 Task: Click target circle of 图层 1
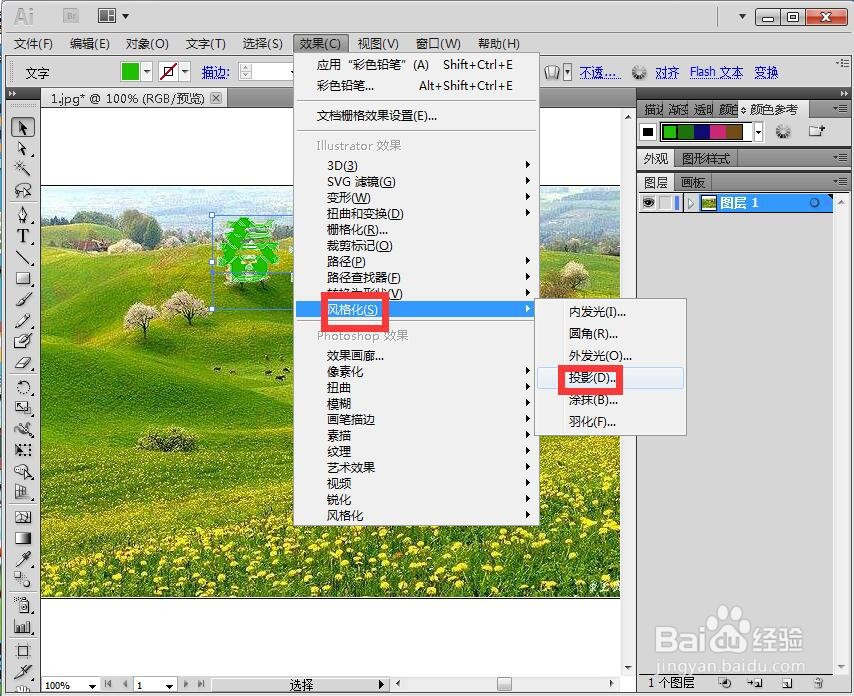coord(814,203)
